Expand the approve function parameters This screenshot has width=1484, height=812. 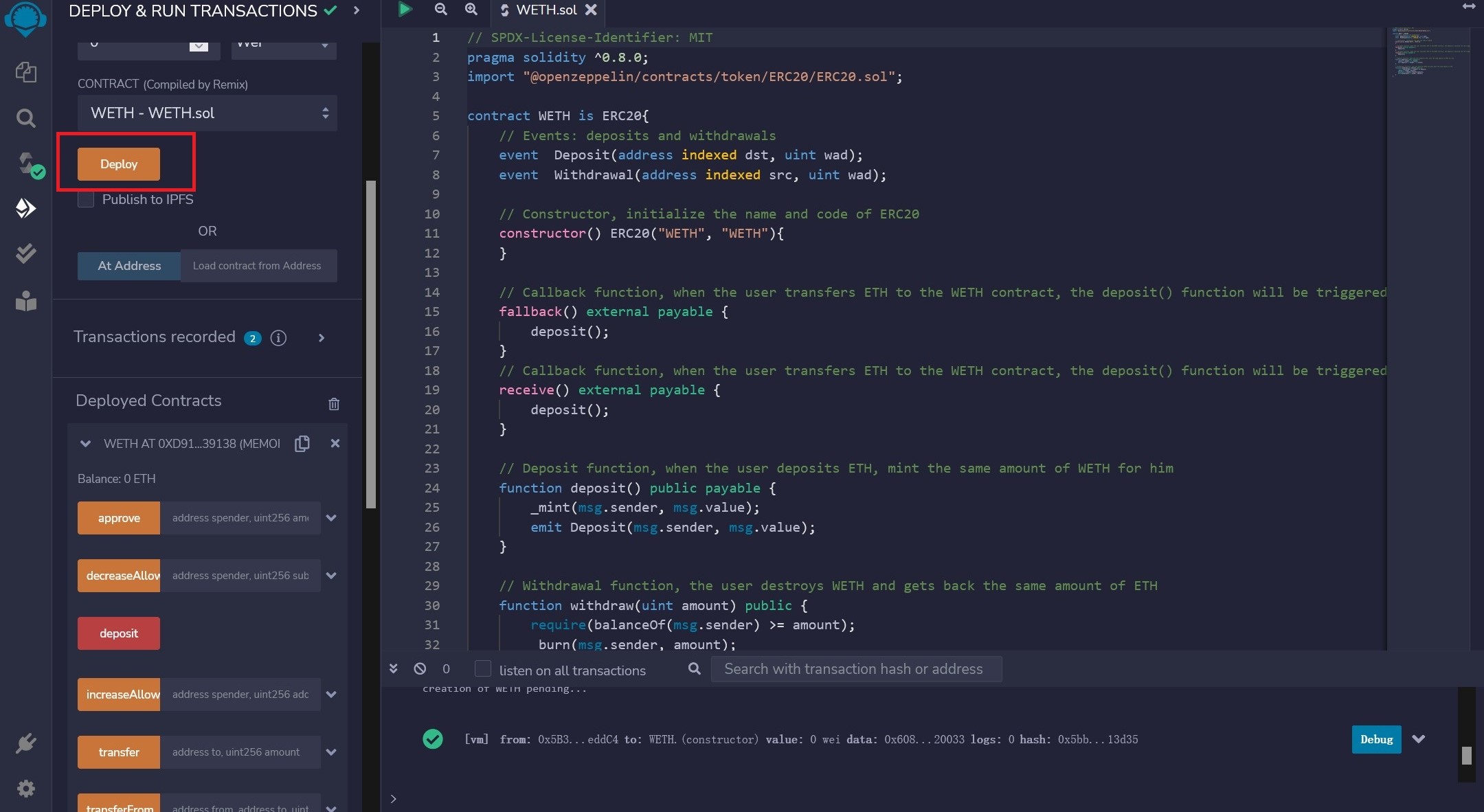pyautogui.click(x=331, y=518)
